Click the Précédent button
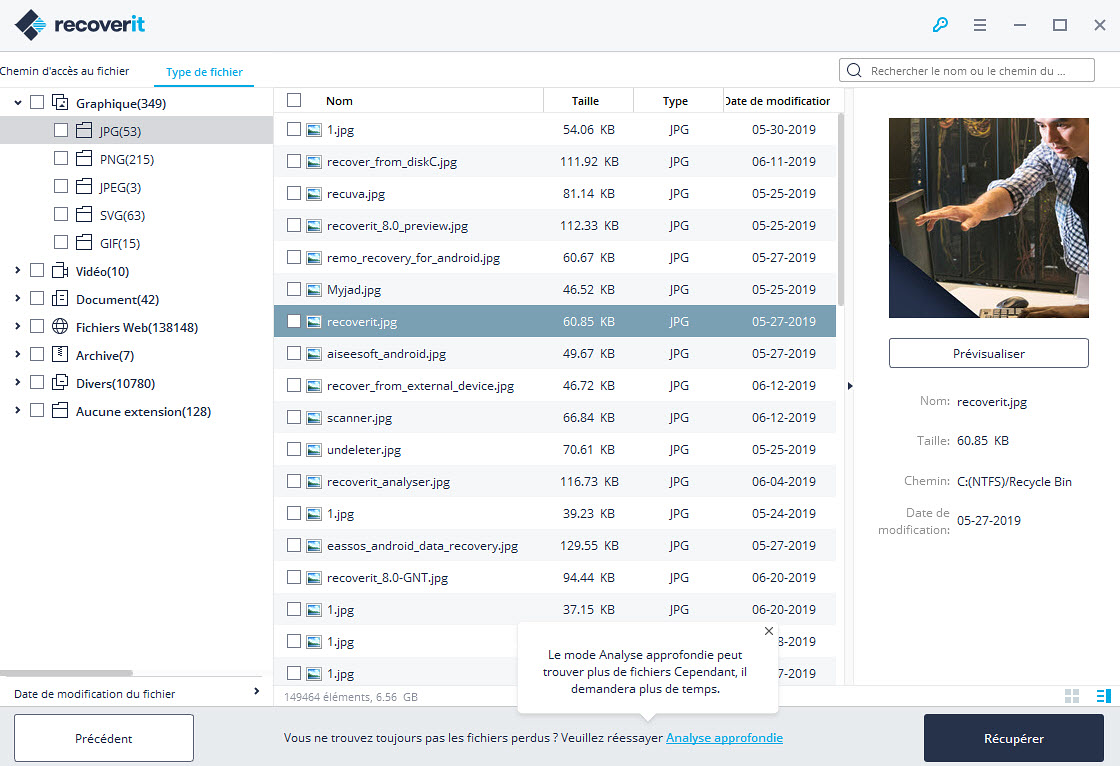The image size is (1120, 766). pos(104,738)
